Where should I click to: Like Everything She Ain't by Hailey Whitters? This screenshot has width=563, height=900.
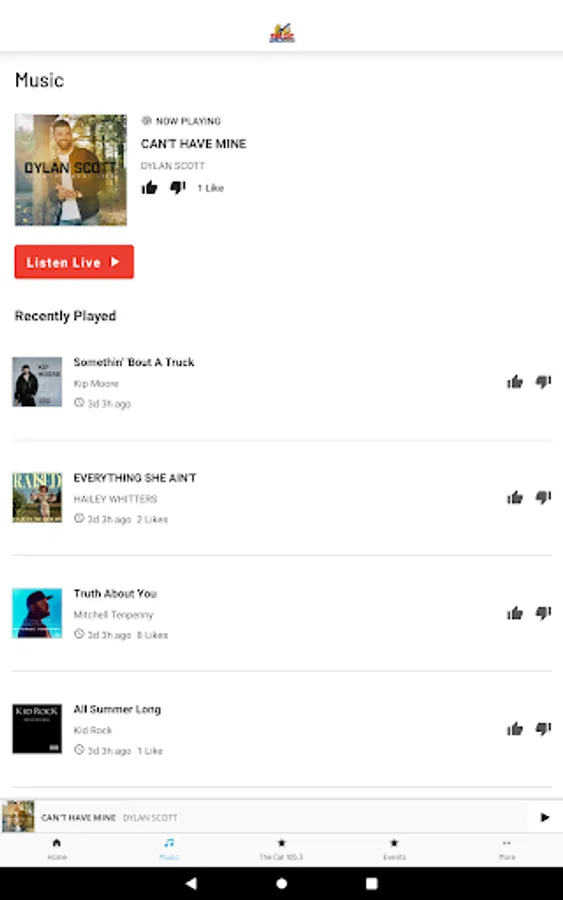coord(515,497)
